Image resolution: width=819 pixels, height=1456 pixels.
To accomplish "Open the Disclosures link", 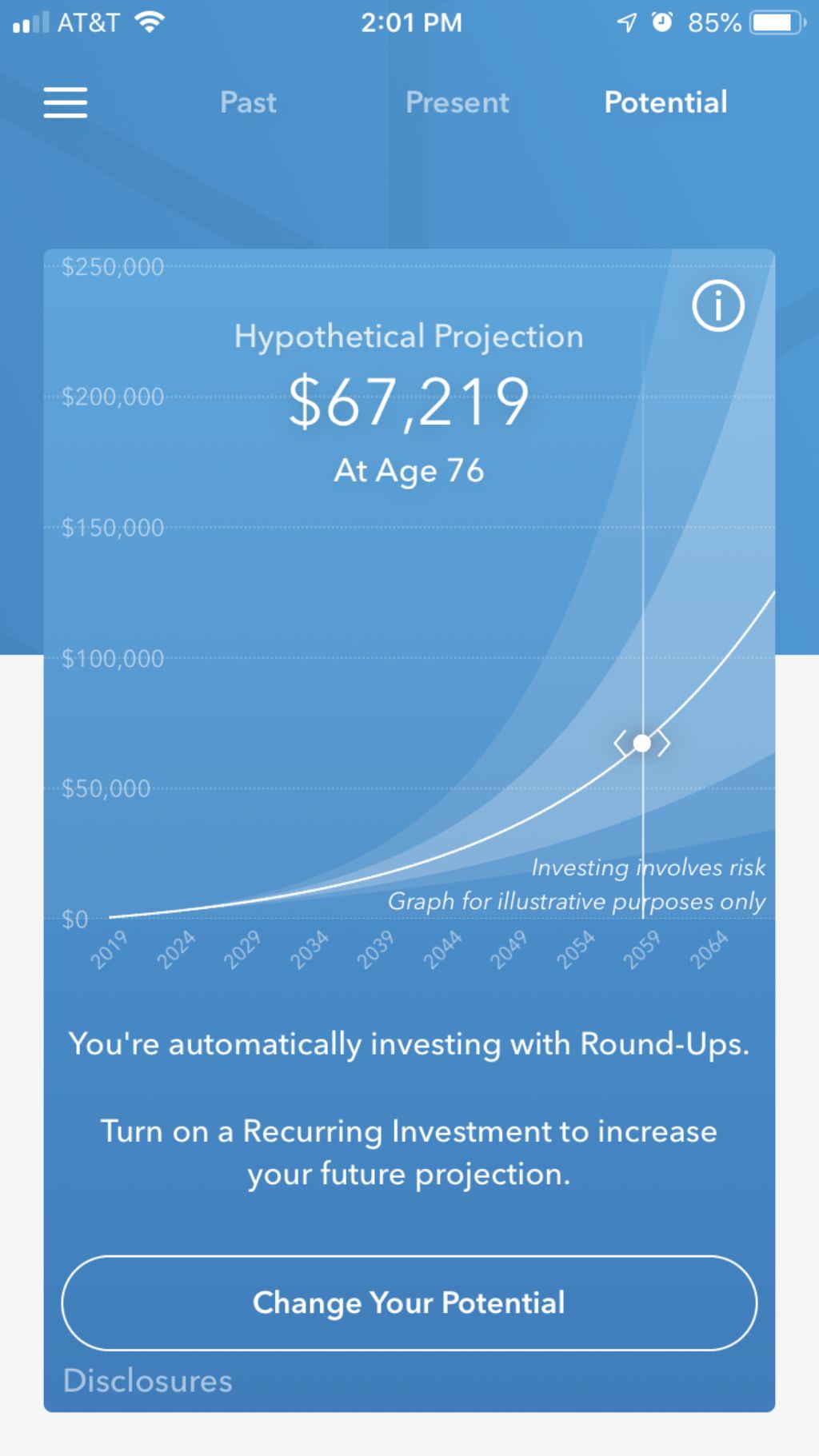I will click(x=147, y=1381).
